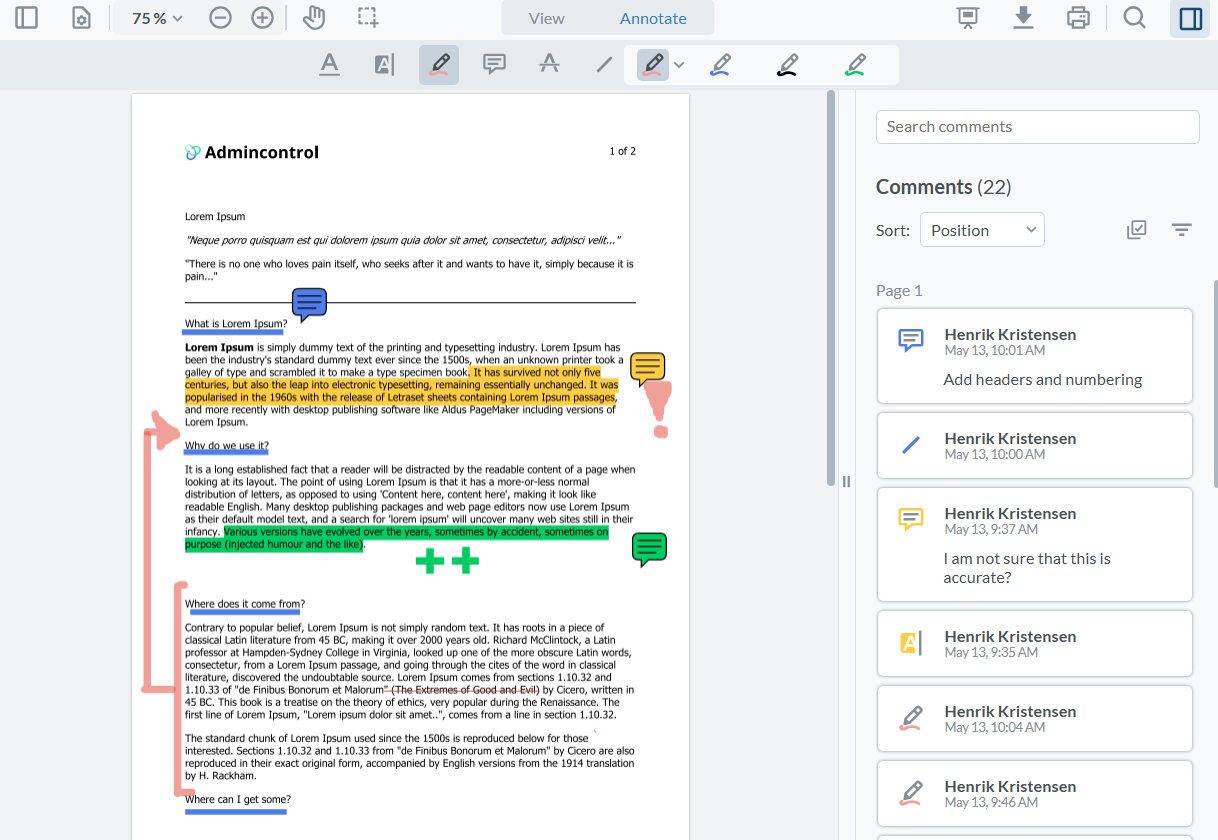The height and width of the screenshot is (840, 1218).
Task: Select the Pan hand tool
Action: (x=314, y=18)
